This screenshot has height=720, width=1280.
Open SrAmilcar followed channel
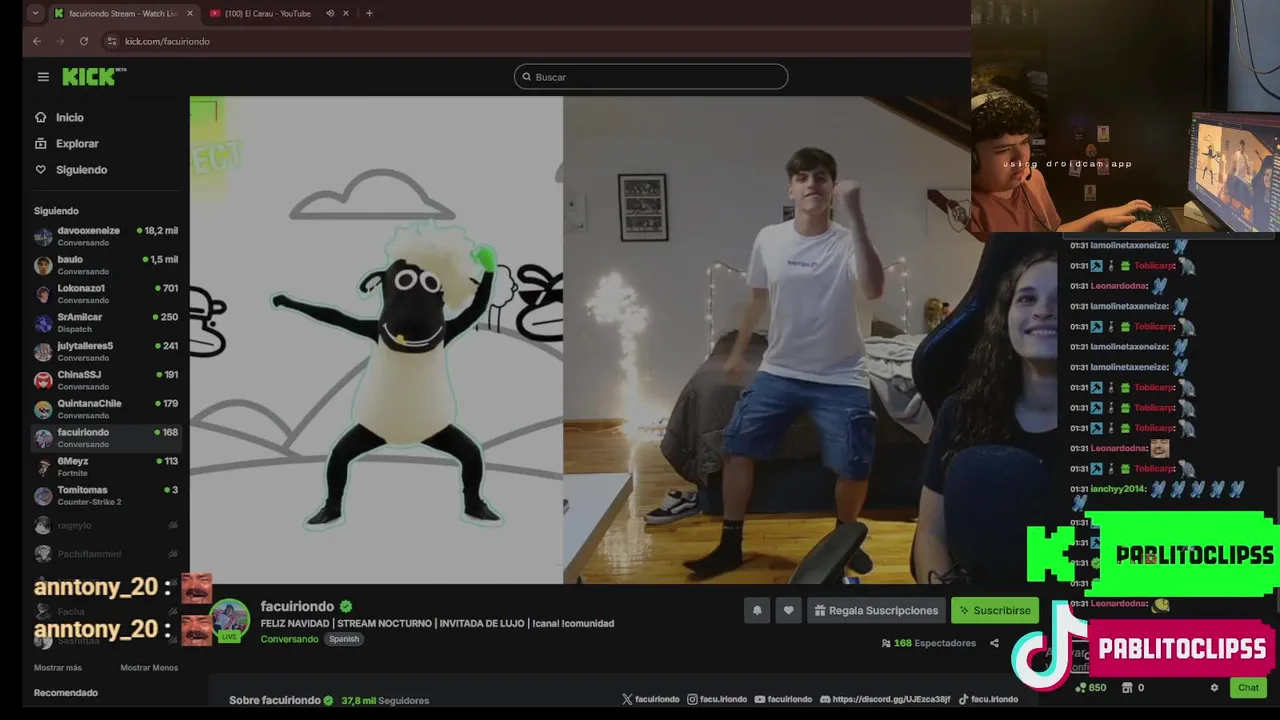pos(106,323)
